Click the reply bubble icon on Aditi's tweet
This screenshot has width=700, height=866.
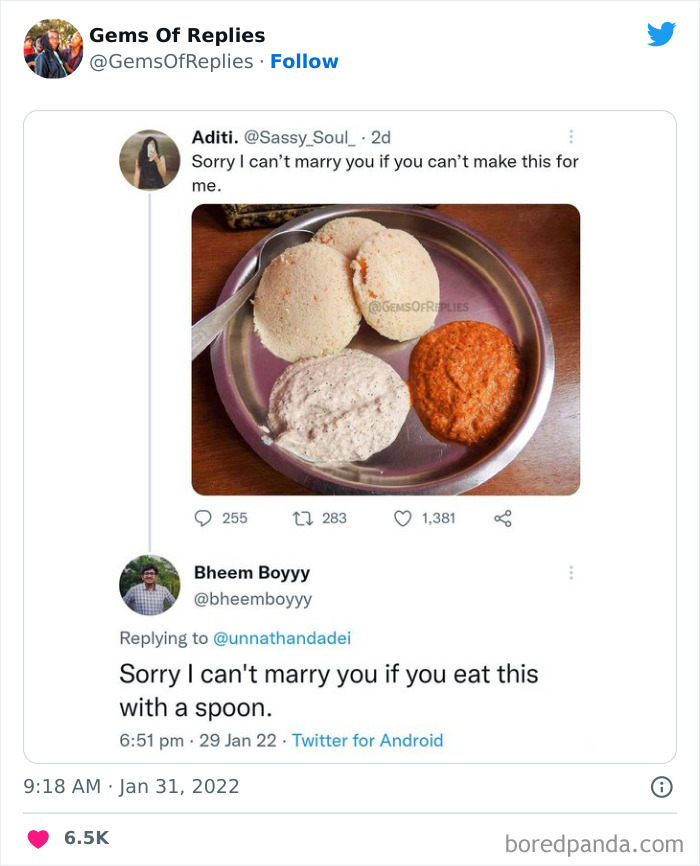pyautogui.click(x=204, y=518)
